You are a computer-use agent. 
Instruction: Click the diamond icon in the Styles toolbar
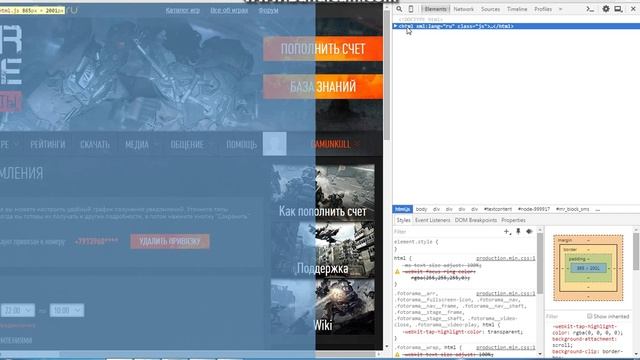click(x=529, y=231)
